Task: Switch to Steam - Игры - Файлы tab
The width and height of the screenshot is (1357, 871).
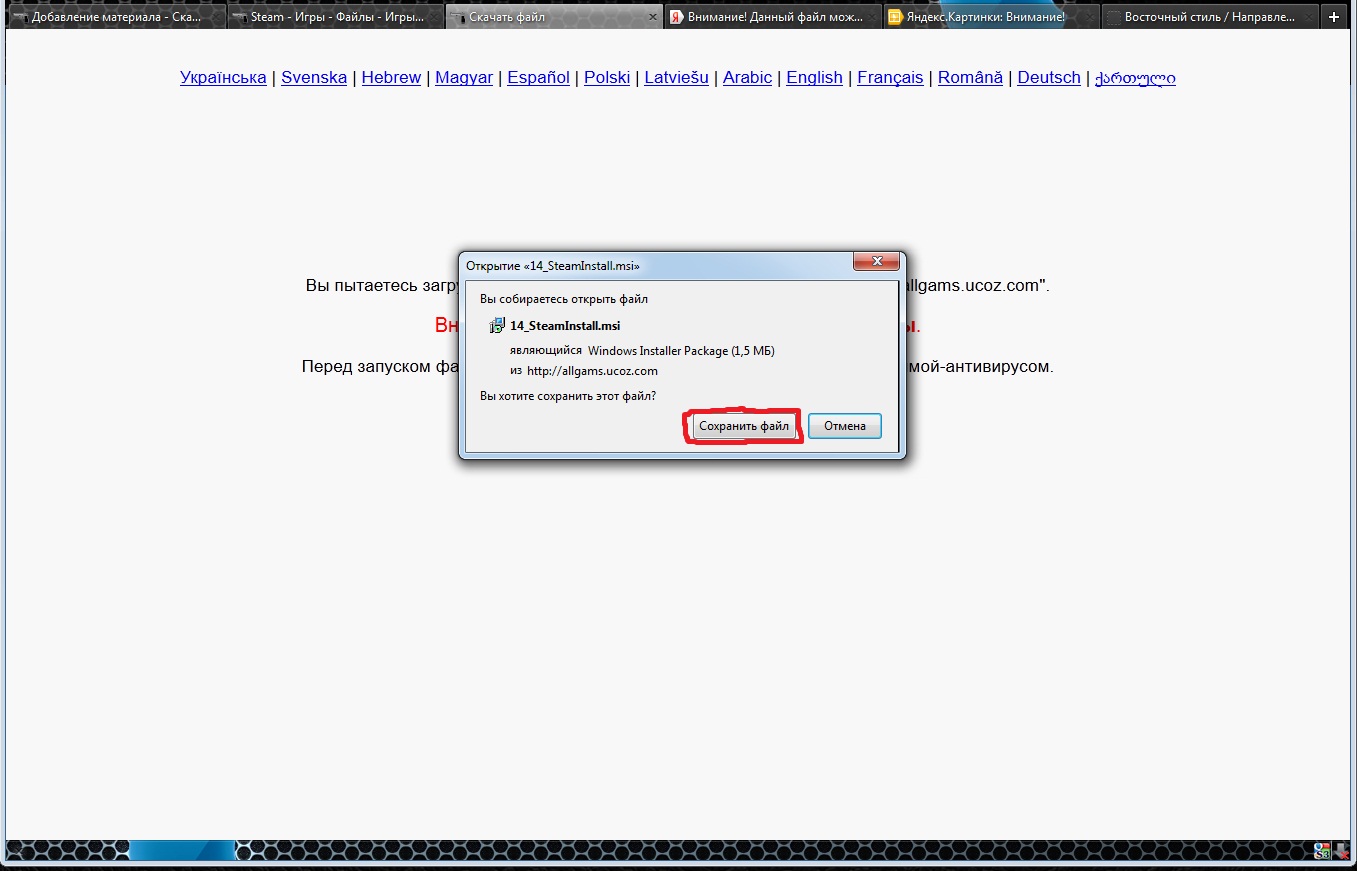Action: [x=335, y=17]
